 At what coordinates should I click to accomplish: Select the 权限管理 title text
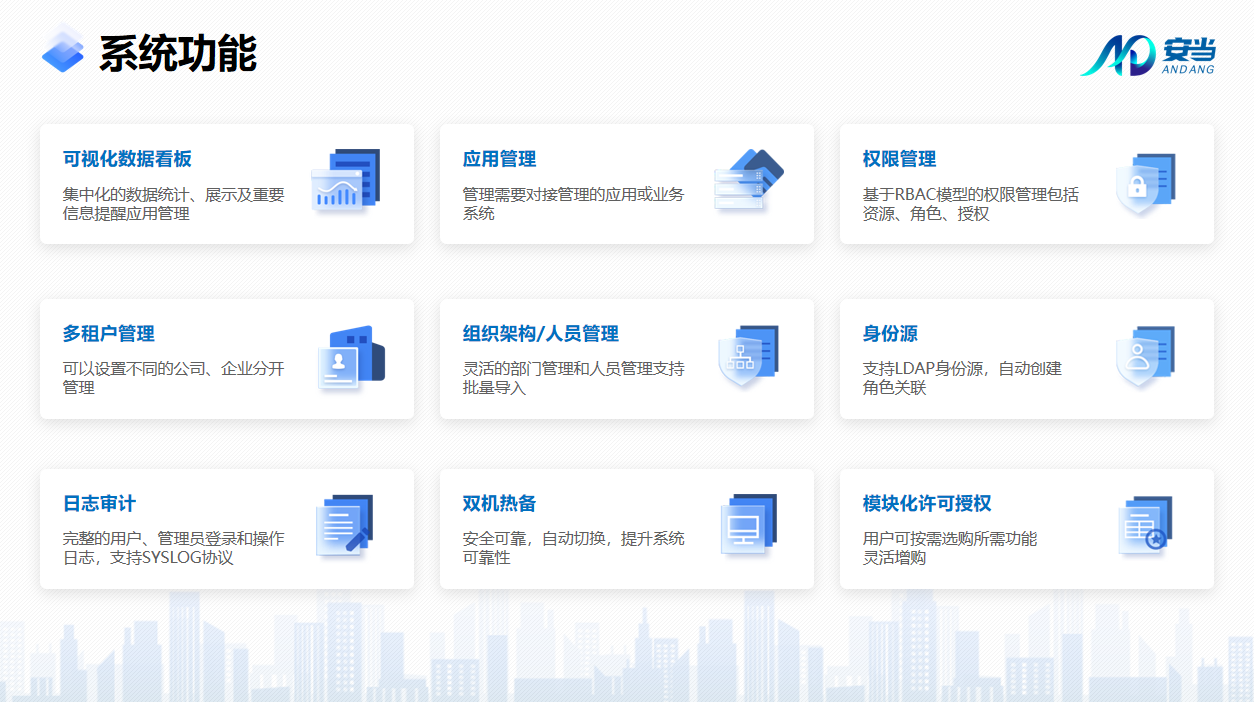tap(899, 159)
